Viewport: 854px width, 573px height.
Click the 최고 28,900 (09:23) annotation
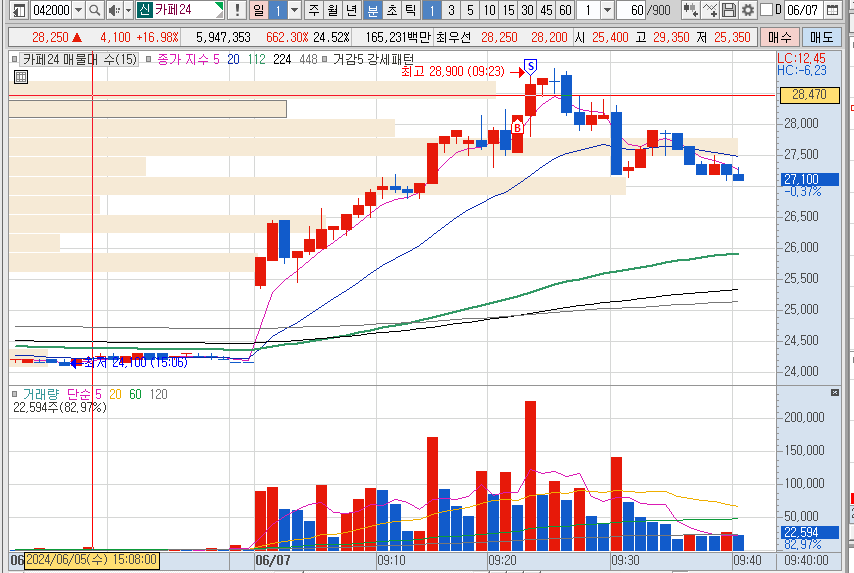click(453, 71)
